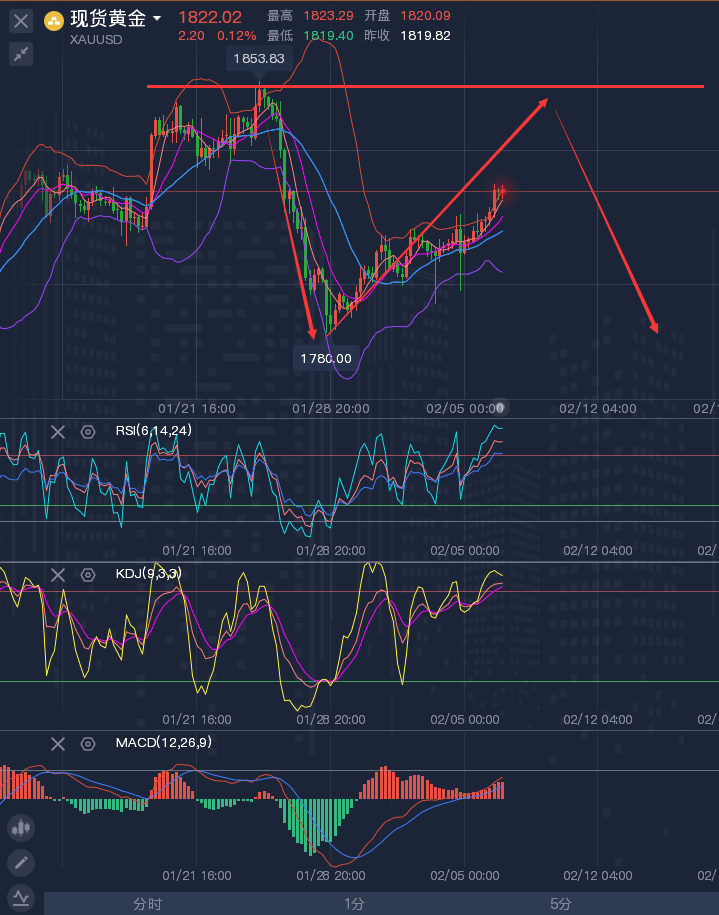The height and width of the screenshot is (915, 719).
Task: Remove the RSI indicator panel
Action: click(58, 431)
